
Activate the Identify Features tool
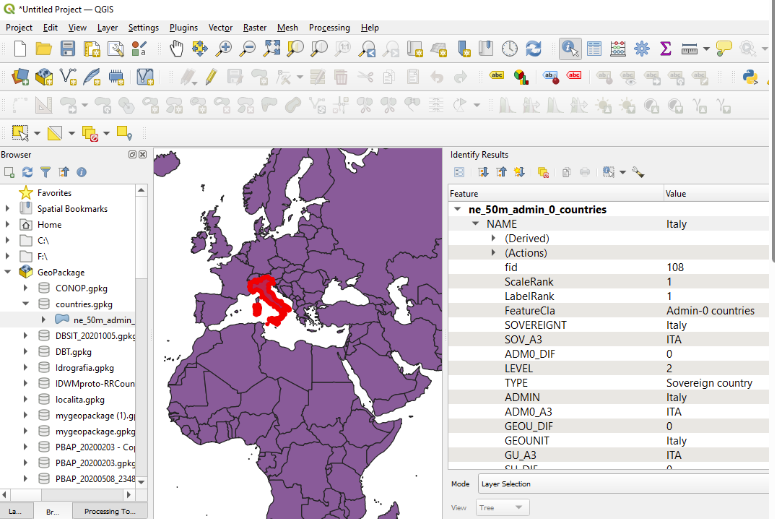pos(570,48)
